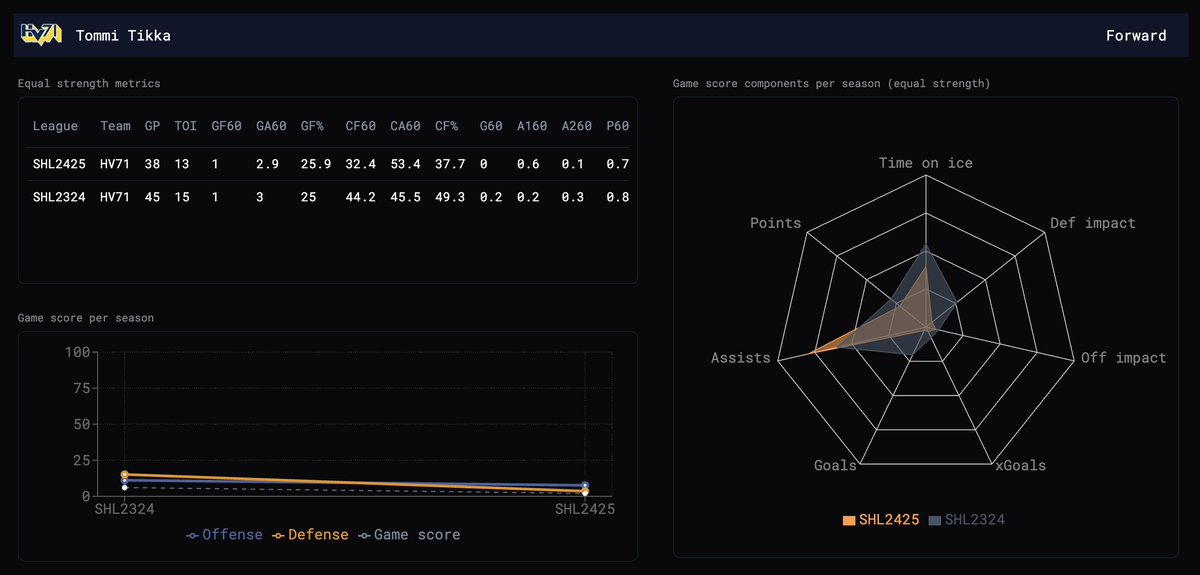The height and width of the screenshot is (575, 1200).
Task: Toggle the Game score series legend
Action: point(410,535)
